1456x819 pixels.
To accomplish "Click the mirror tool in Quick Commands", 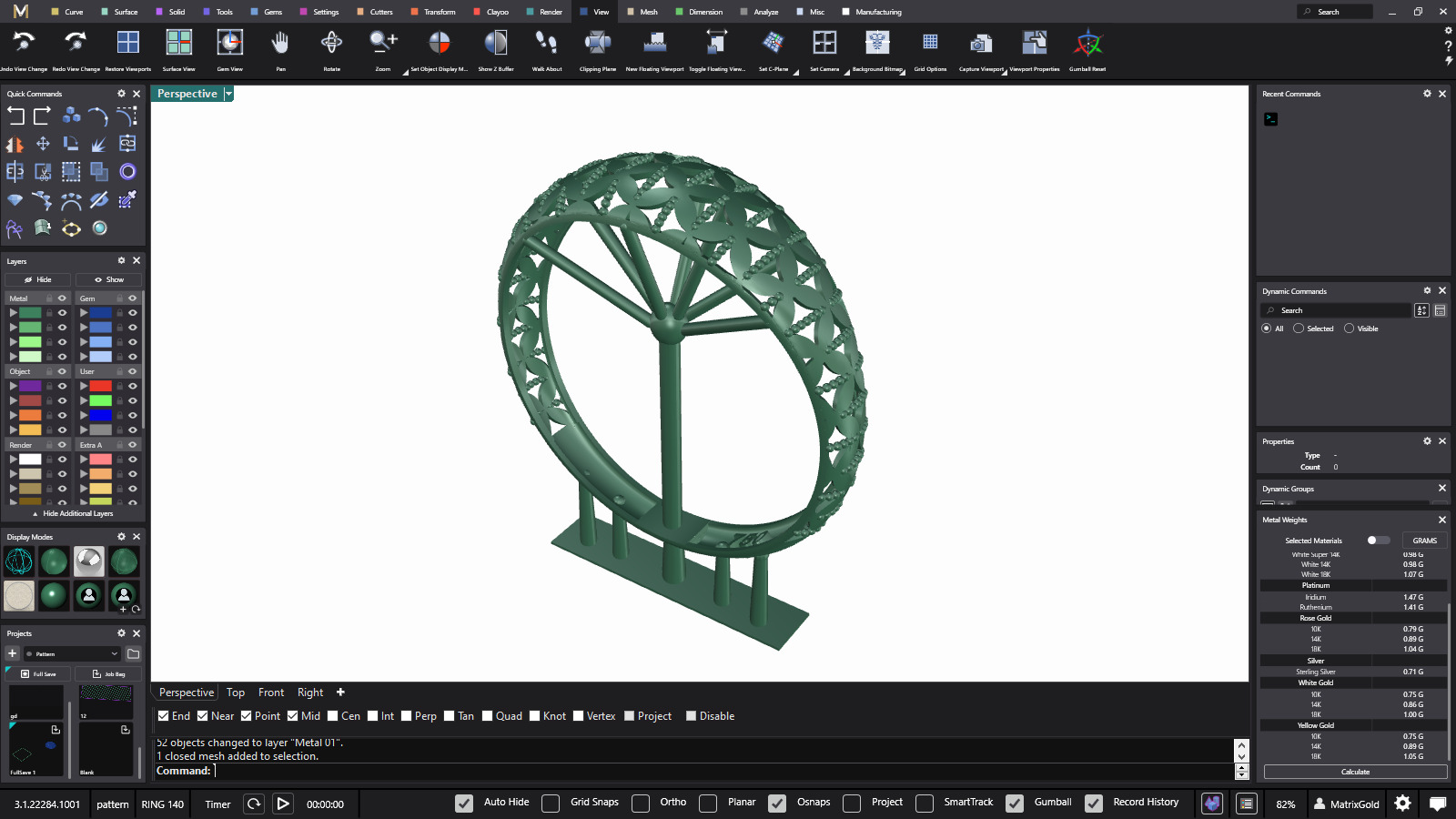I will [x=15, y=144].
